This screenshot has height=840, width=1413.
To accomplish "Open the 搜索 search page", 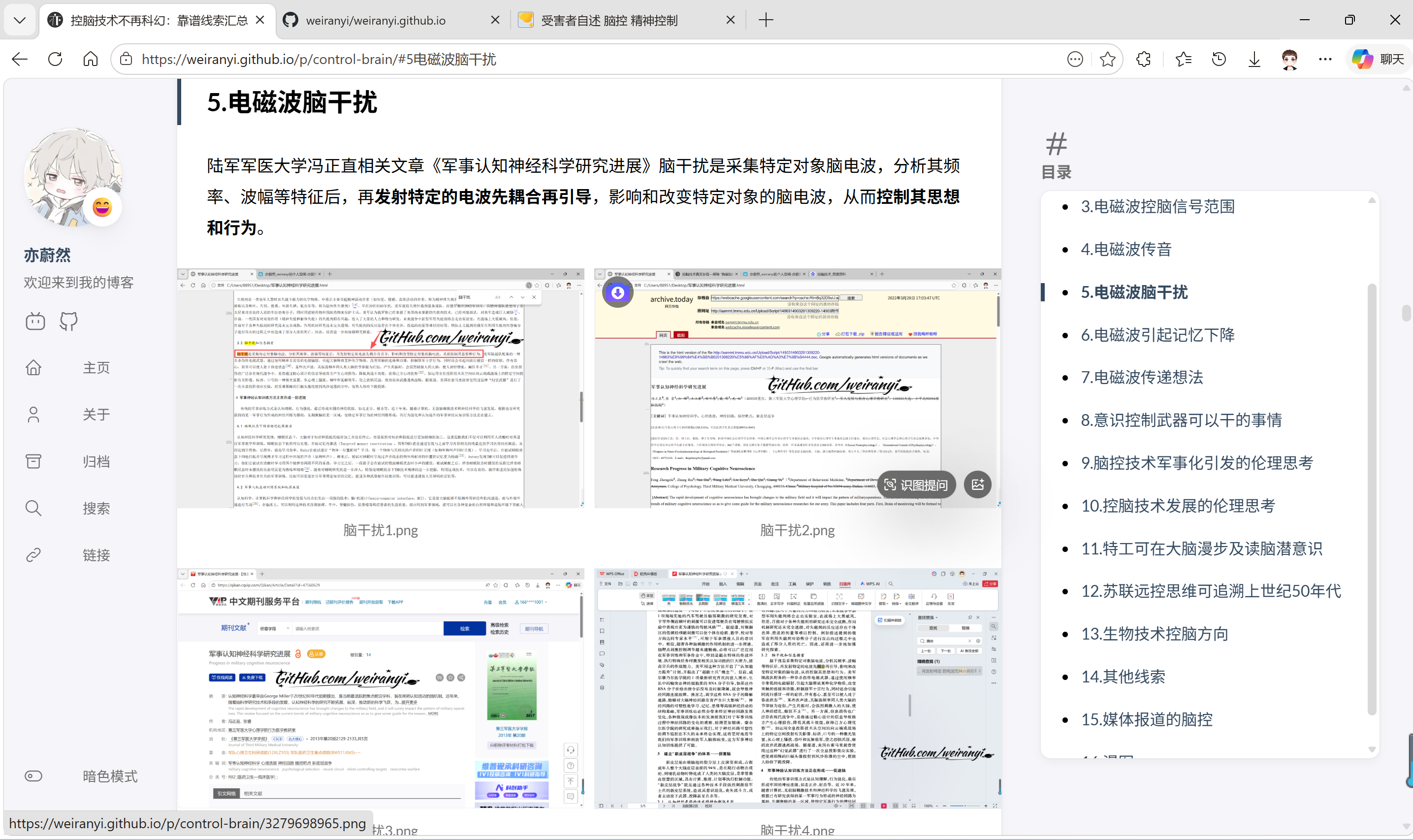I will click(x=68, y=508).
